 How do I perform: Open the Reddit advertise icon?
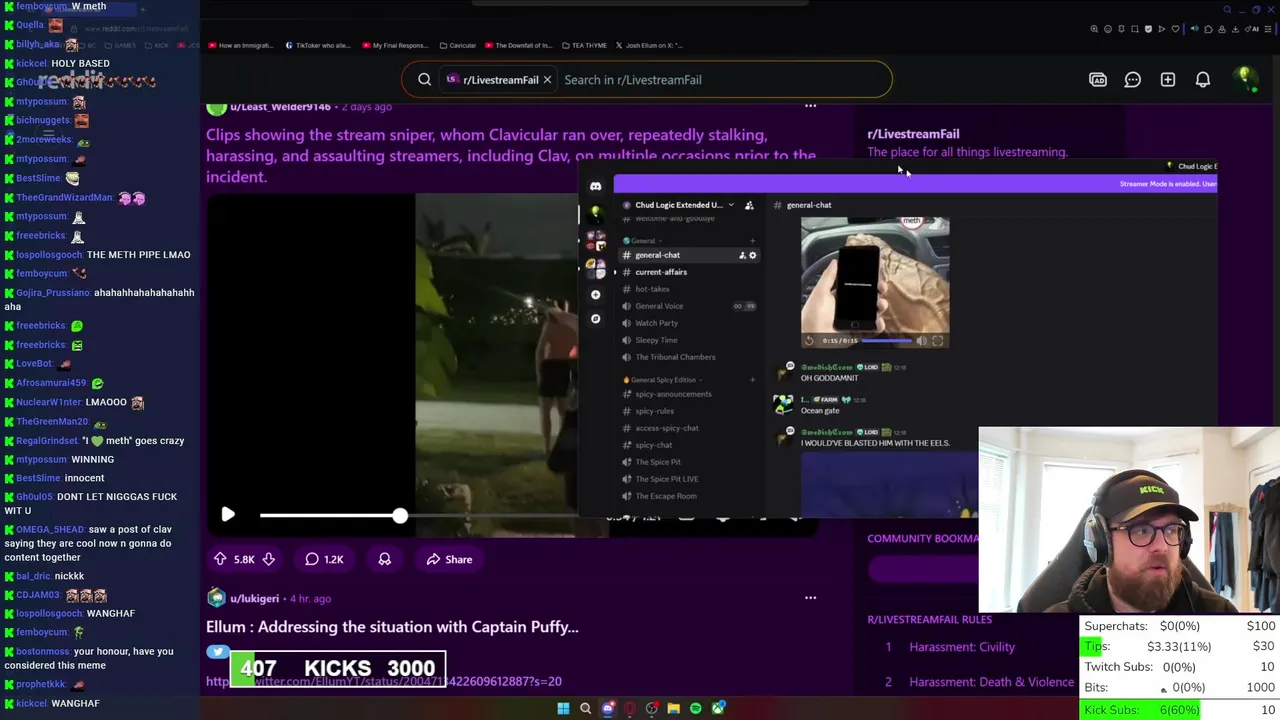point(1098,80)
